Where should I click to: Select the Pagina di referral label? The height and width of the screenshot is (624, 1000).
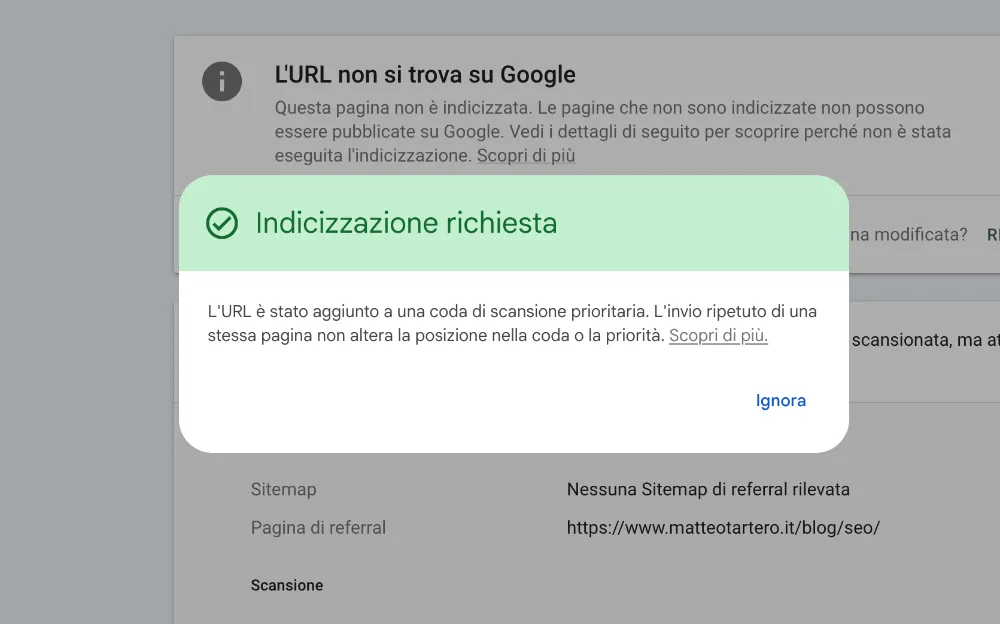[318, 527]
